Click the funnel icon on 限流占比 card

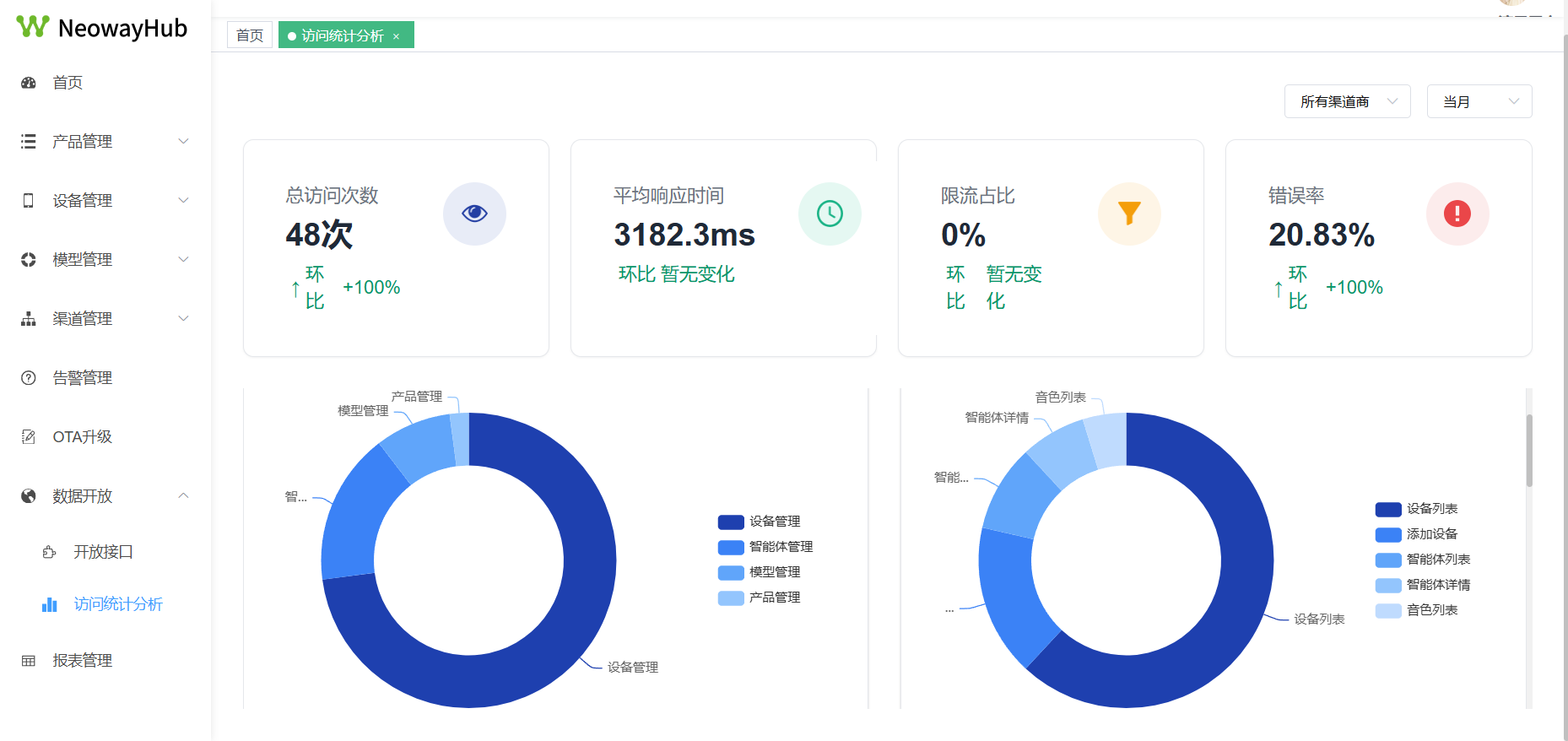tap(1129, 214)
